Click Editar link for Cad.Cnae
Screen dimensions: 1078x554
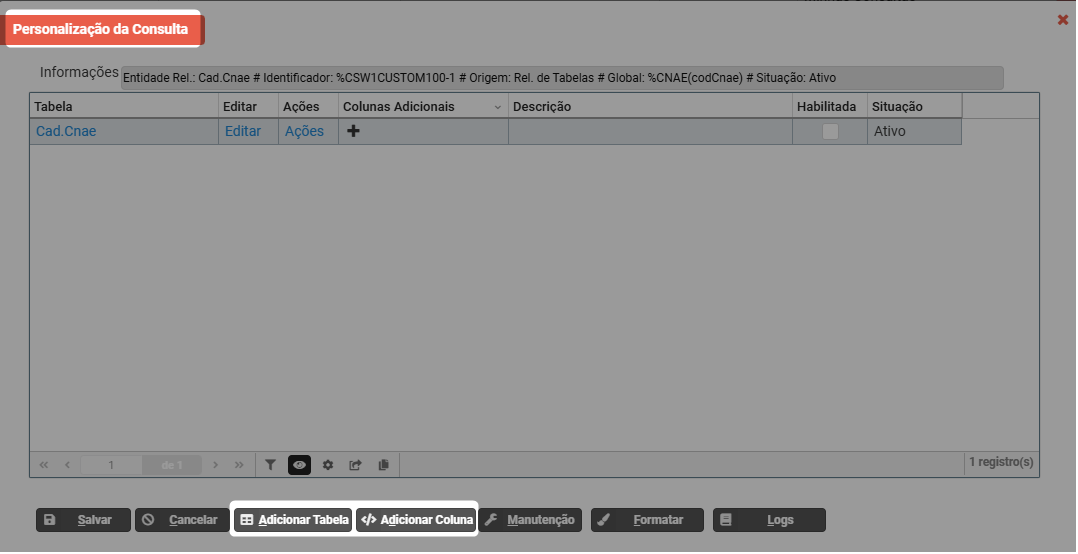(242, 131)
